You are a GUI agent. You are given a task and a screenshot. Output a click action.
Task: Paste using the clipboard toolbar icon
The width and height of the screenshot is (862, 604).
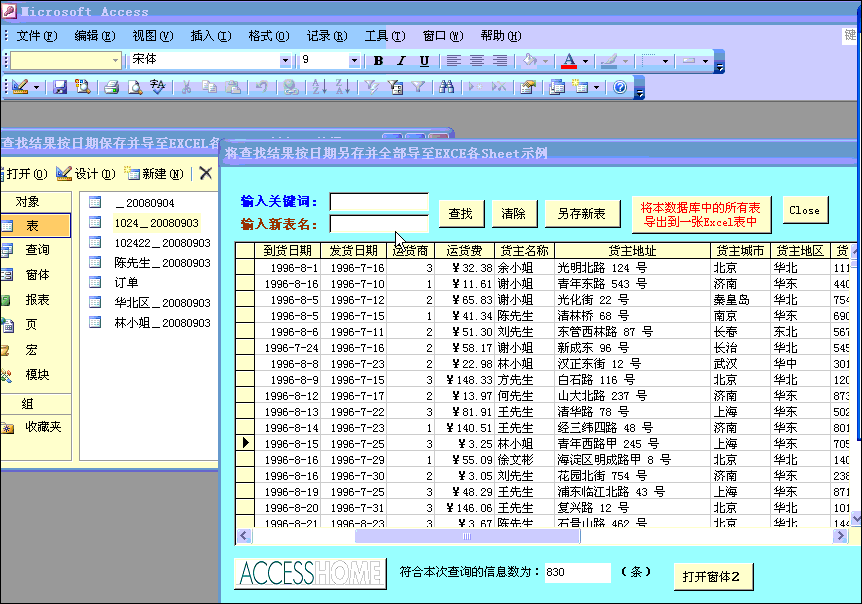pos(233,87)
